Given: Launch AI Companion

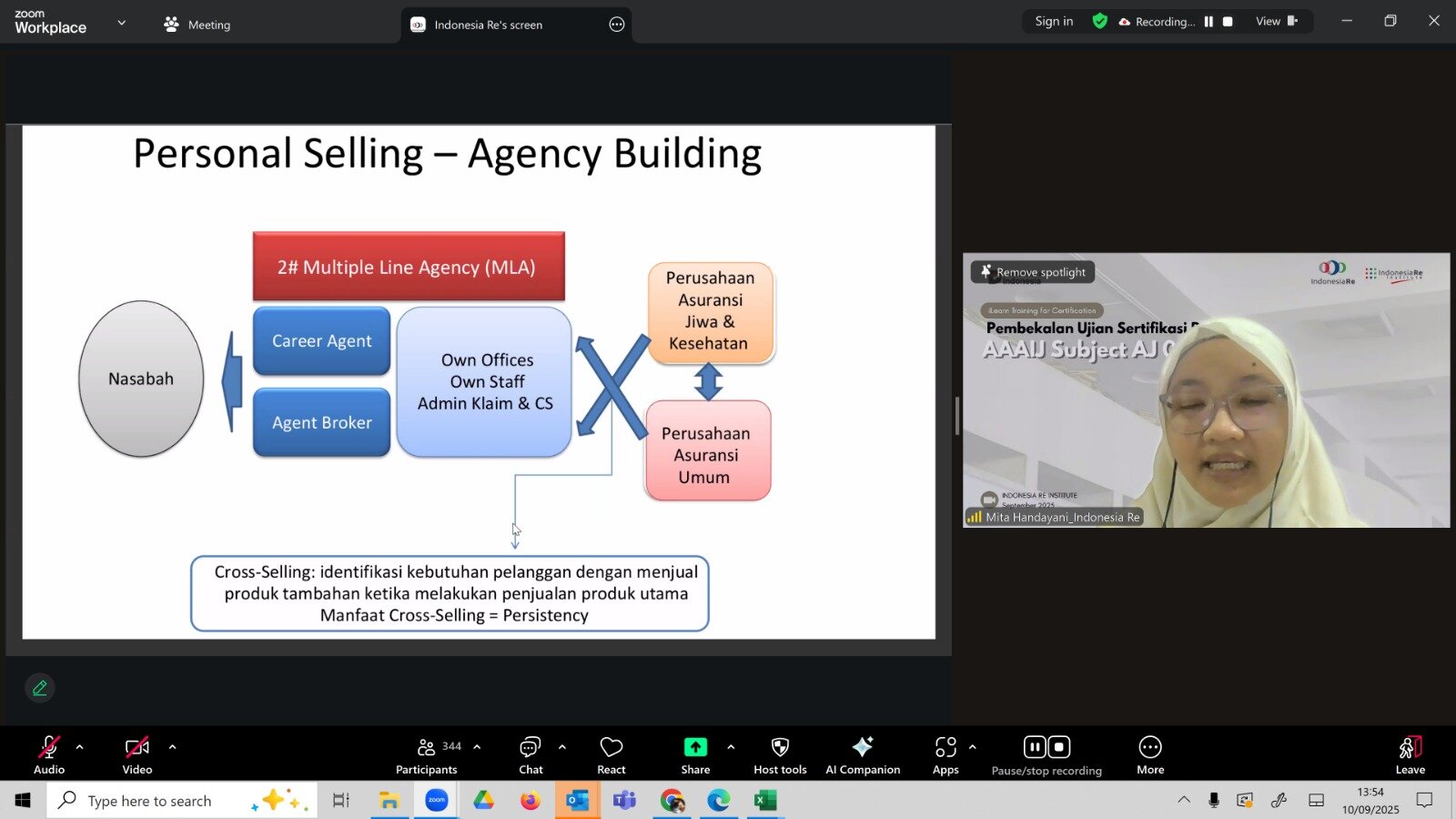Looking at the screenshot, I should coord(862,755).
